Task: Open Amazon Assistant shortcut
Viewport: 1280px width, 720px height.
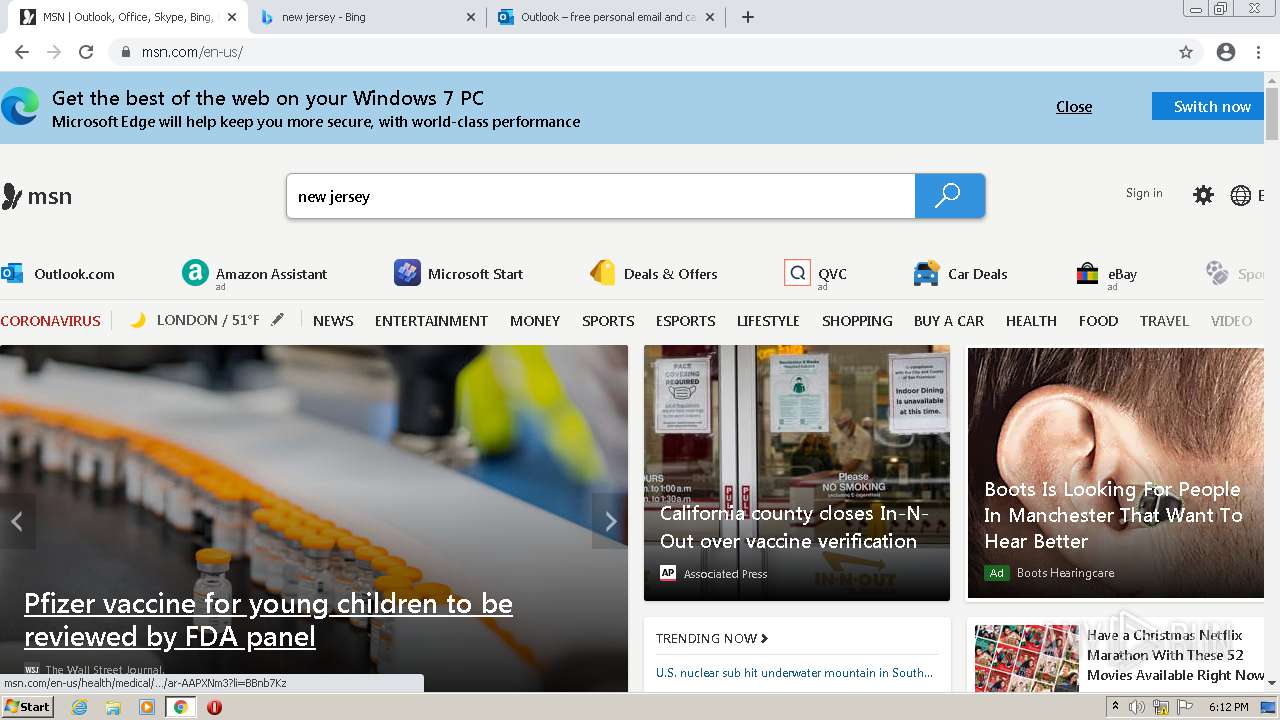Action: 254,273
